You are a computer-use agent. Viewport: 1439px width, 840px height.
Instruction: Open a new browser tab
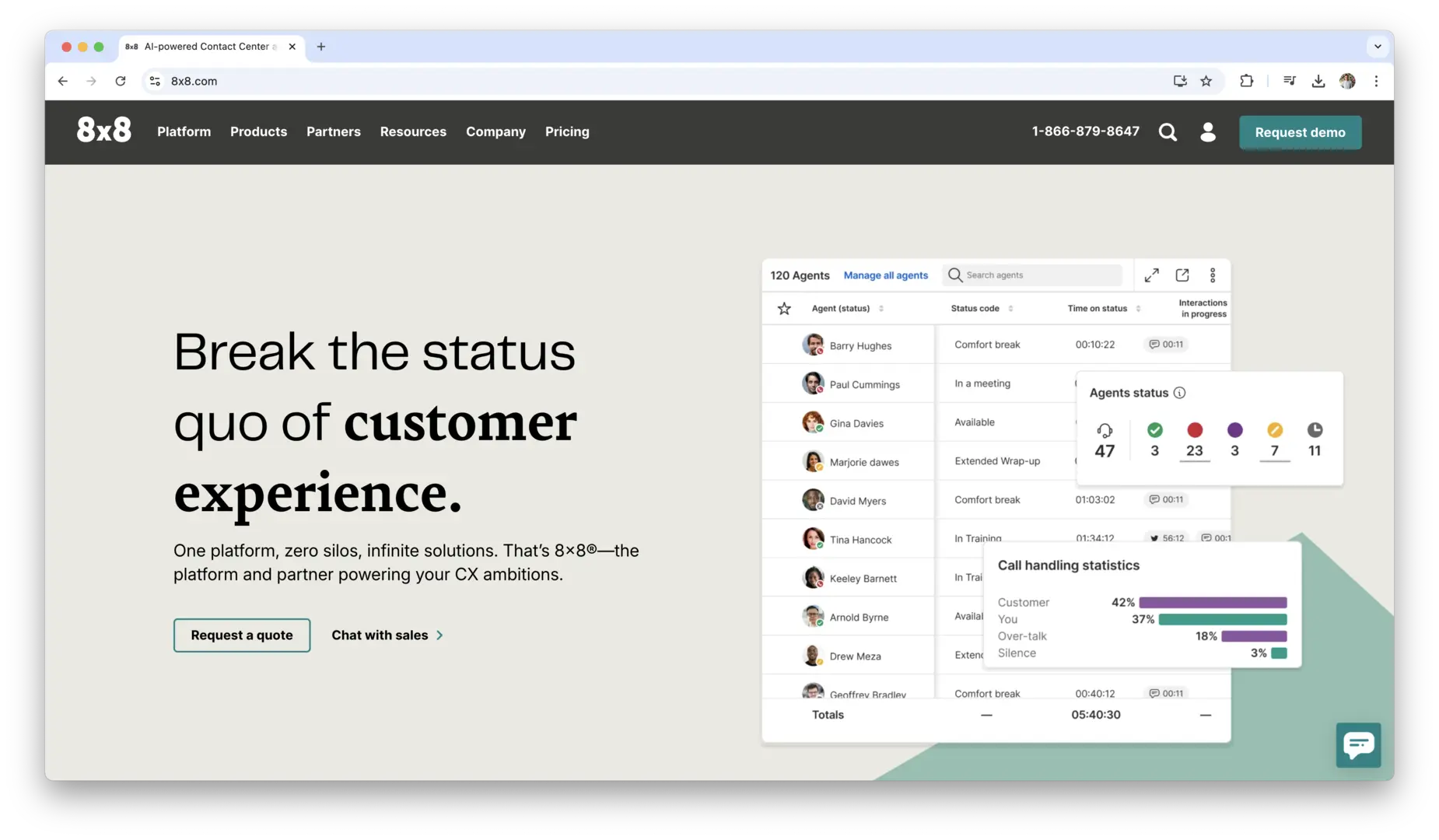click(x=321, y=47)
